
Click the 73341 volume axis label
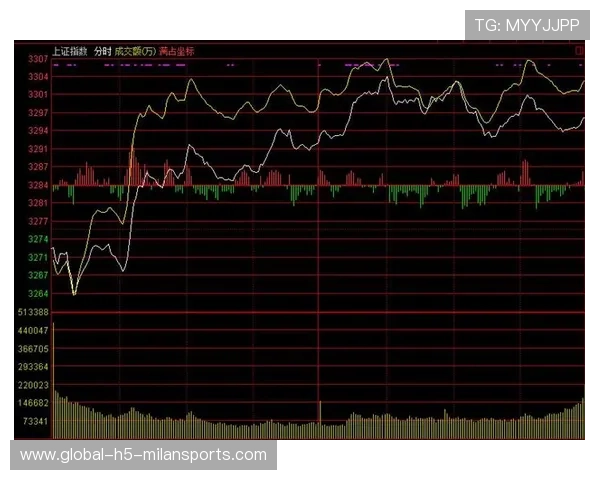(x=36, y=422)
